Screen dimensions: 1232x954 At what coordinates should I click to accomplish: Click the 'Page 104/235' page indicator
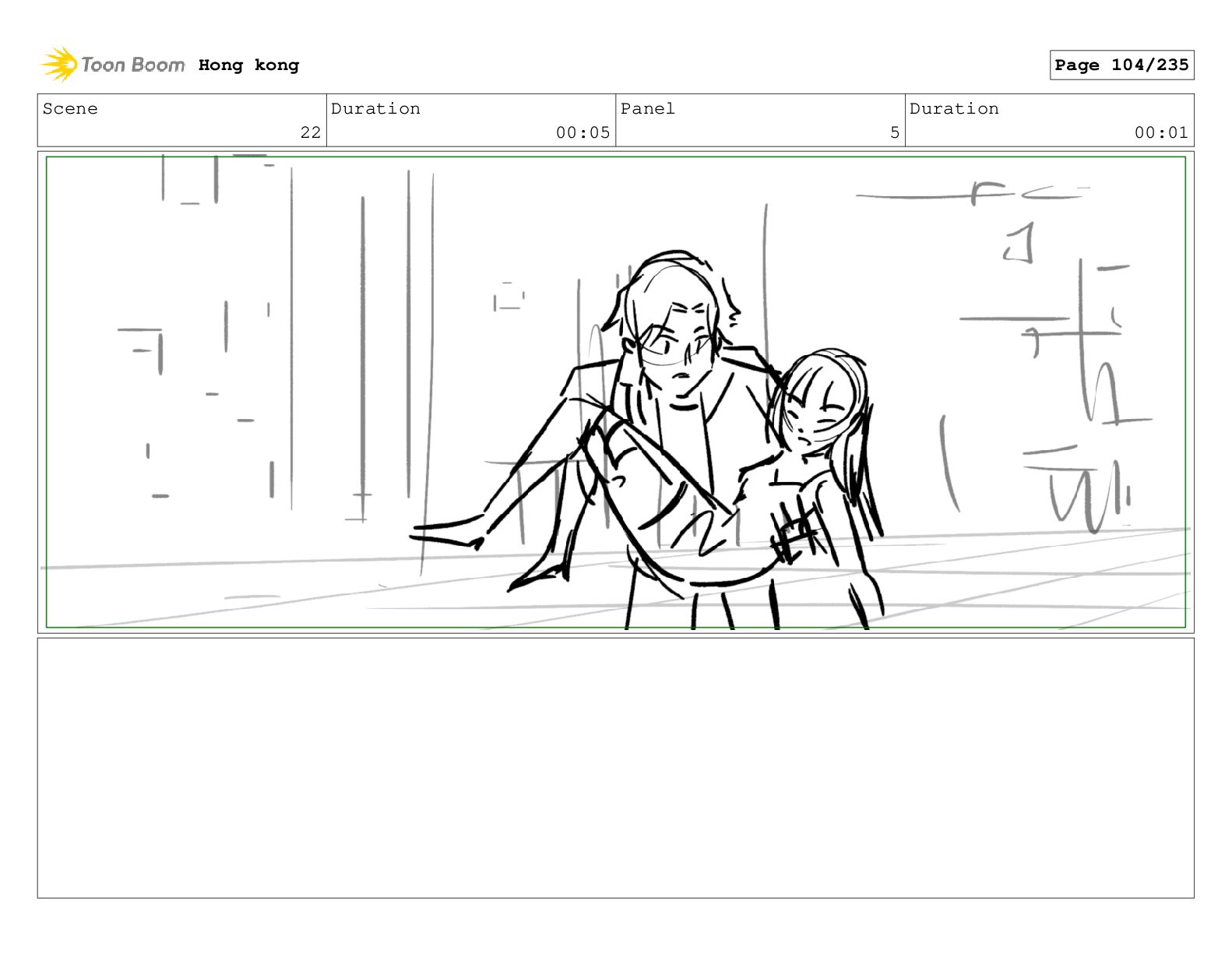(x=1121, y=65)
